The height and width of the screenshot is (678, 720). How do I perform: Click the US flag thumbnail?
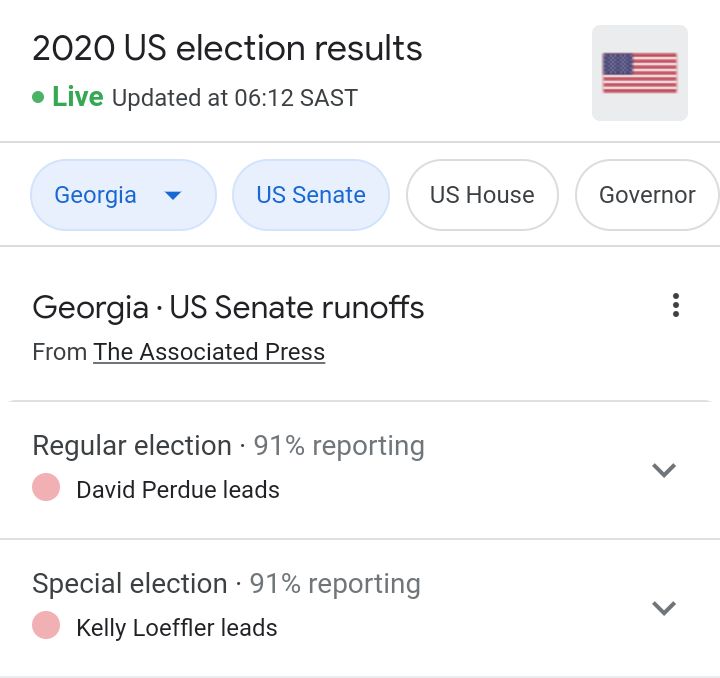click(639, 73)
